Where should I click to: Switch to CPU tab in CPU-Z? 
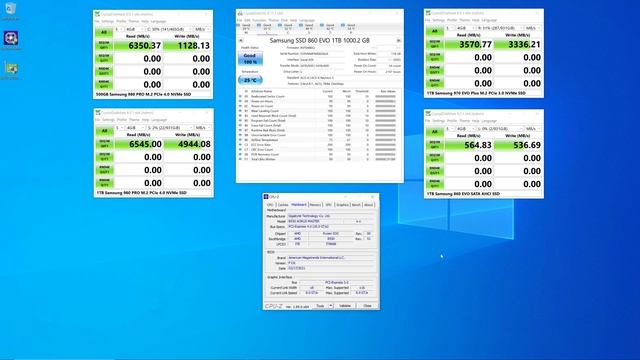(270, 204)
